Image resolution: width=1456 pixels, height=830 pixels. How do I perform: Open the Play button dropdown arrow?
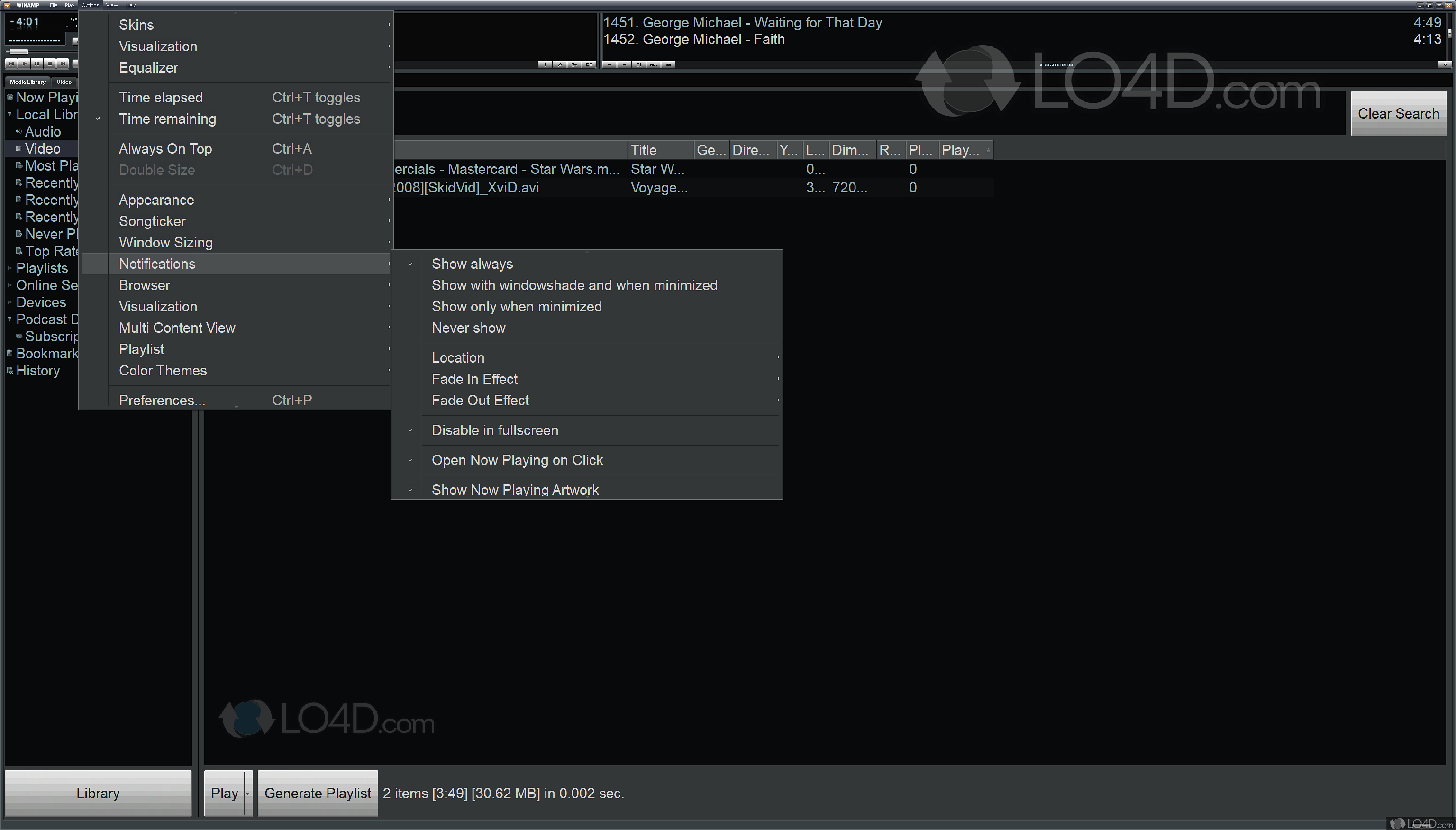248,794
